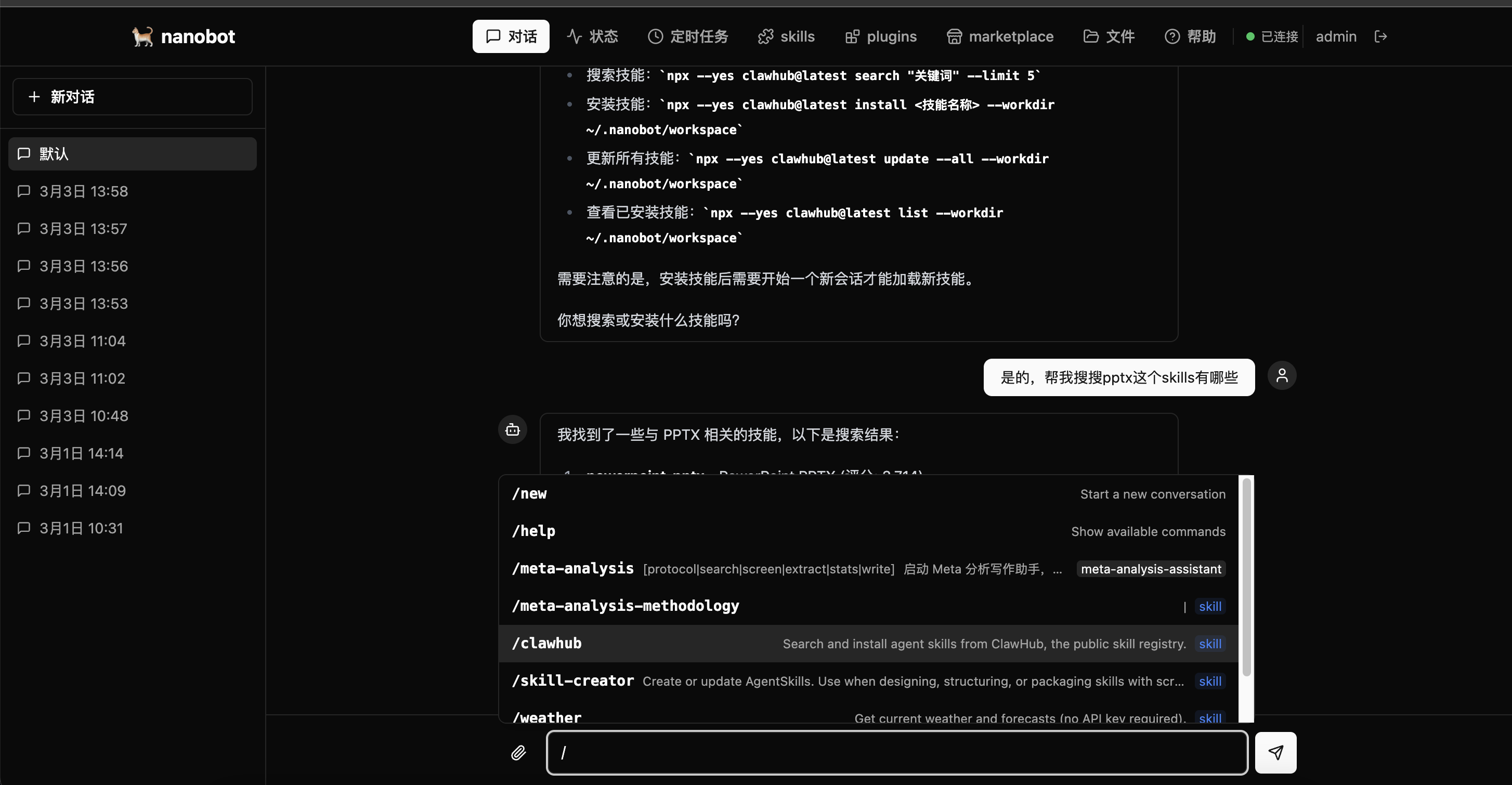The height and width of the screenshot is (785, 1512).
Task: Click the command list scrollbar
Action: 1246,578
